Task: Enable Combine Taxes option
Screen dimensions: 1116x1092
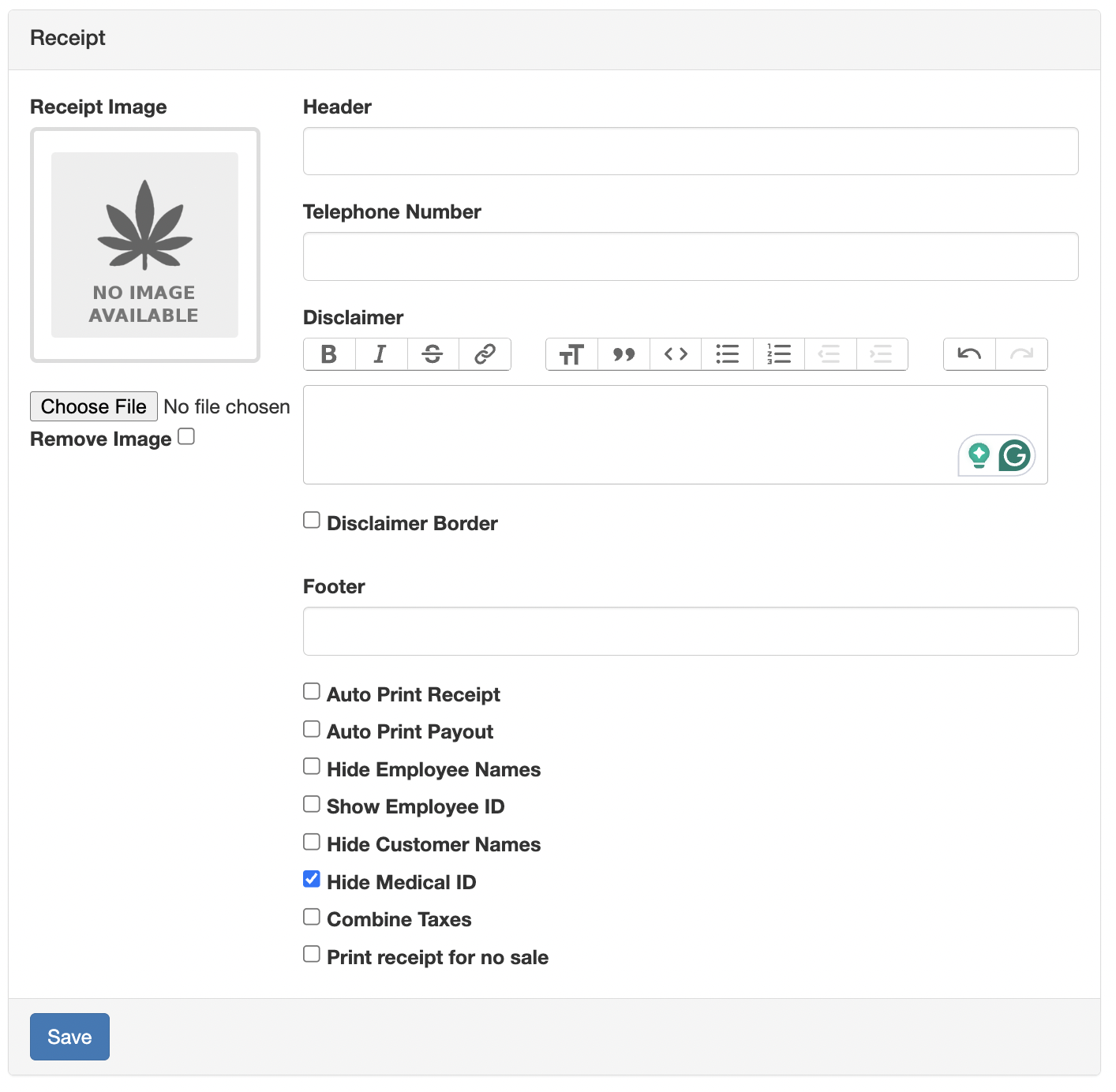Action: coord(312,916)
